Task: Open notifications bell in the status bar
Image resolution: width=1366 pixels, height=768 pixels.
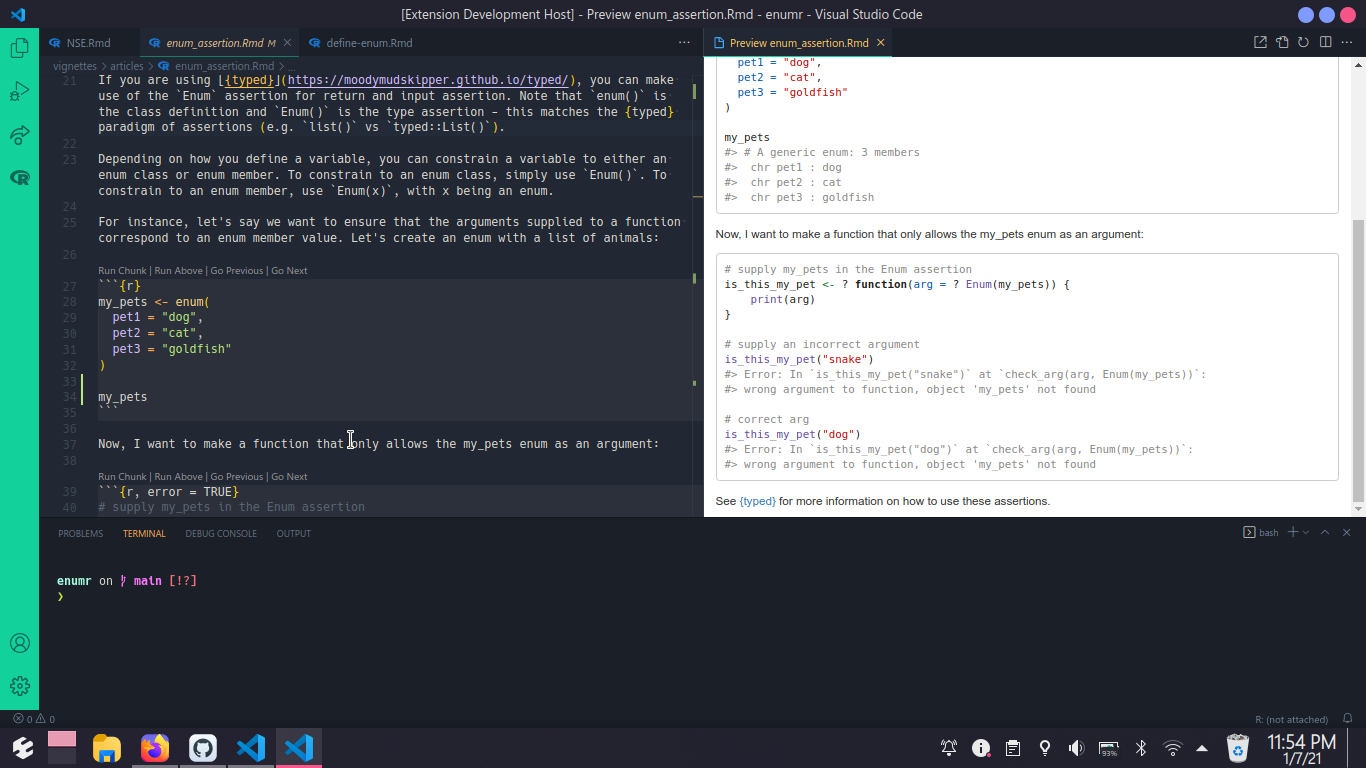Action: coord(1347,719)
